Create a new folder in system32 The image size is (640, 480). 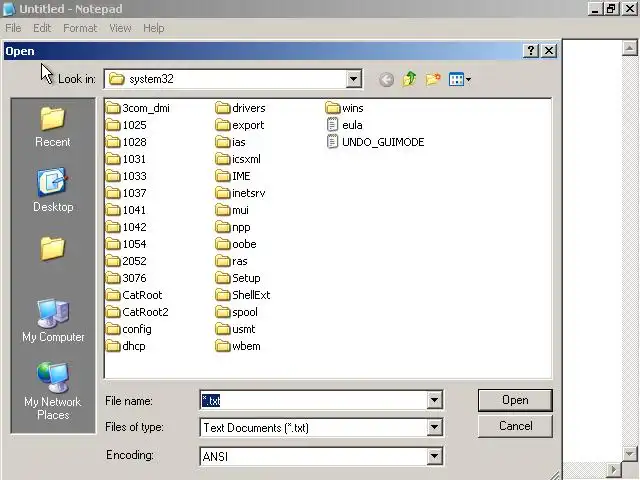pos(433,79)
